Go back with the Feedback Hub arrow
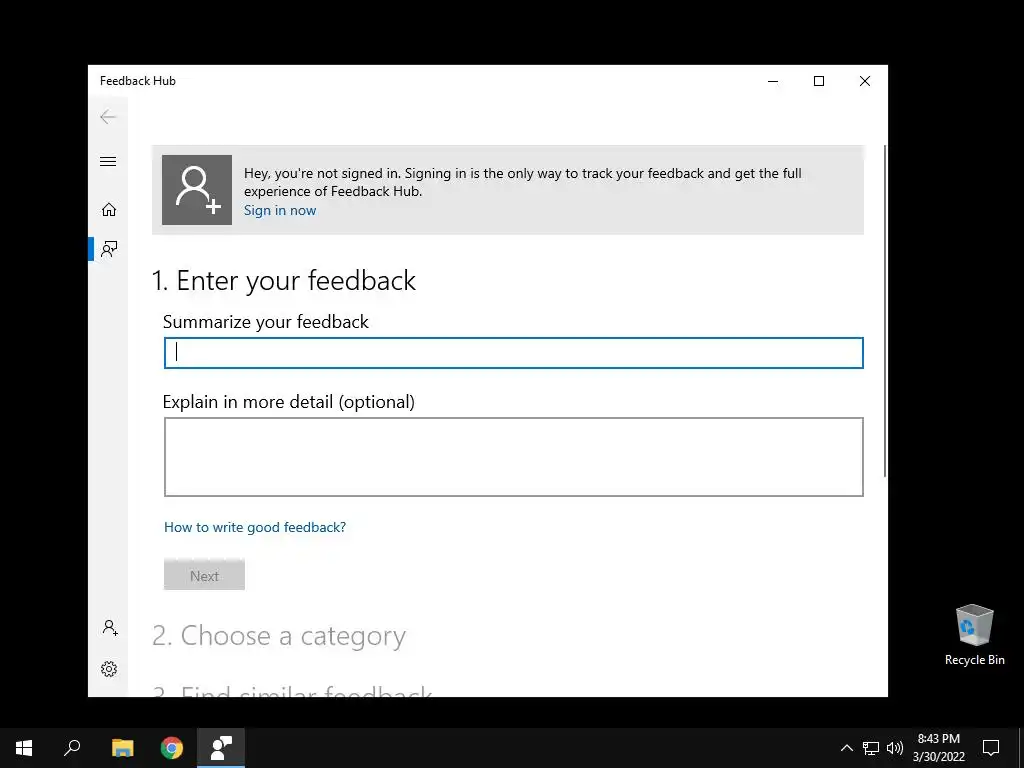Image resolution: width=1024 pixels, height=768 pixels. click(x=108, y=117)
